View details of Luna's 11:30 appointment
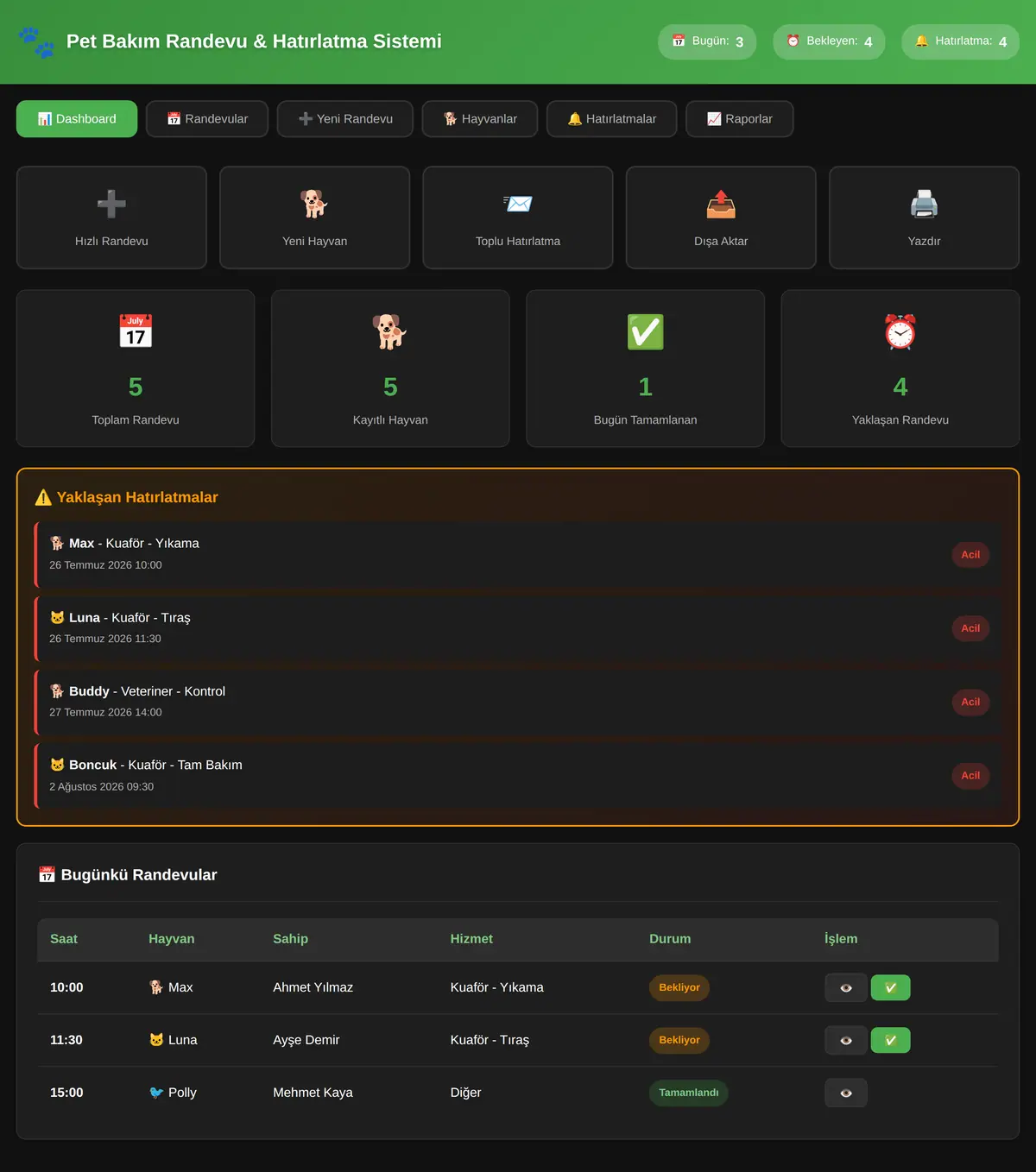This screenshot has height=1172, width=1036. (x=846, y=1041)
